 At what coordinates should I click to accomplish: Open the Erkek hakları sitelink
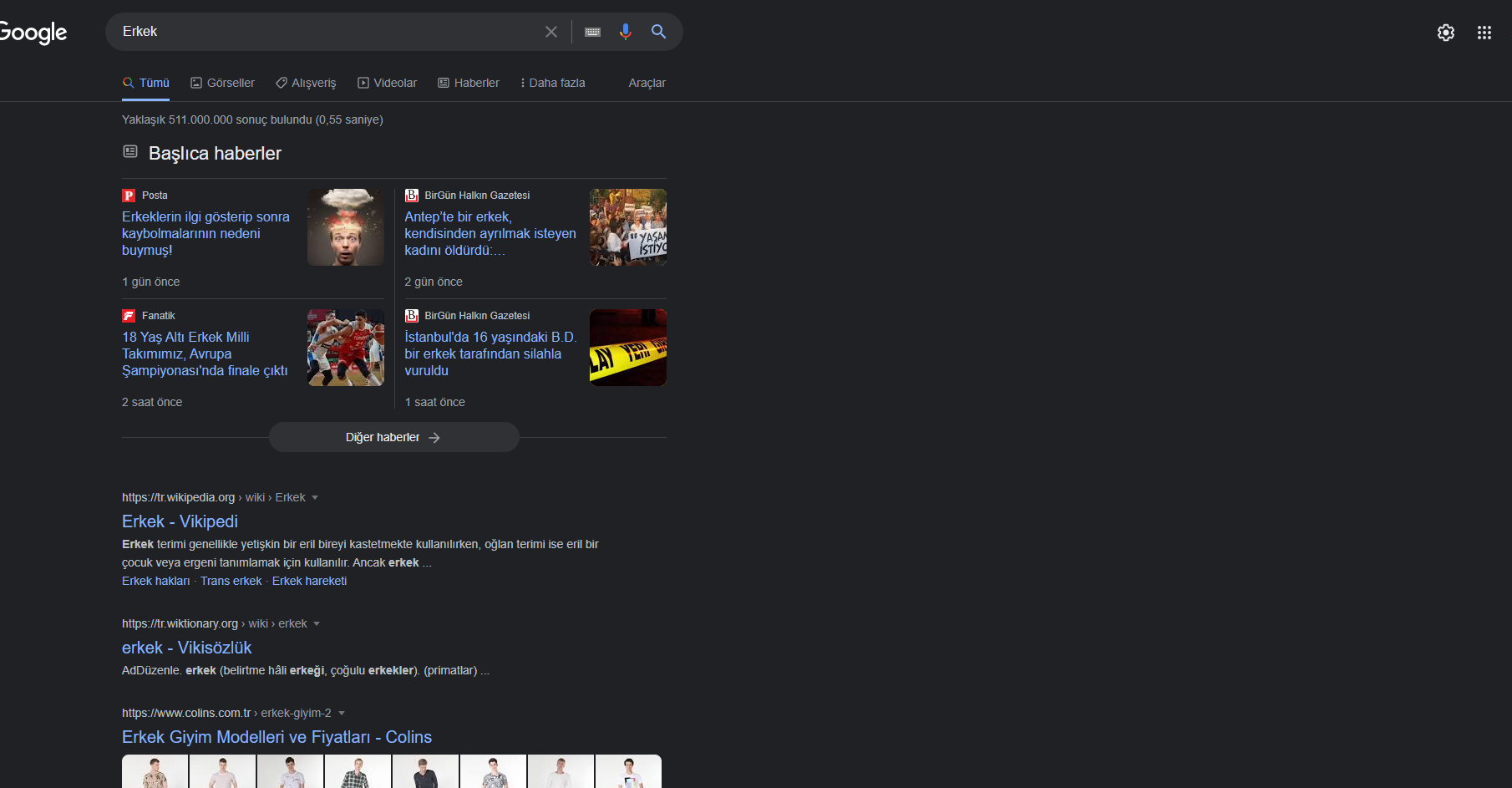156,581
